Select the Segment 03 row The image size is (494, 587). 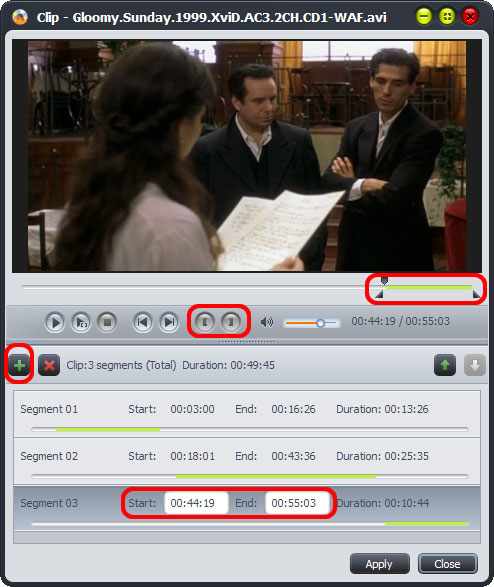(x=247, y=508)
